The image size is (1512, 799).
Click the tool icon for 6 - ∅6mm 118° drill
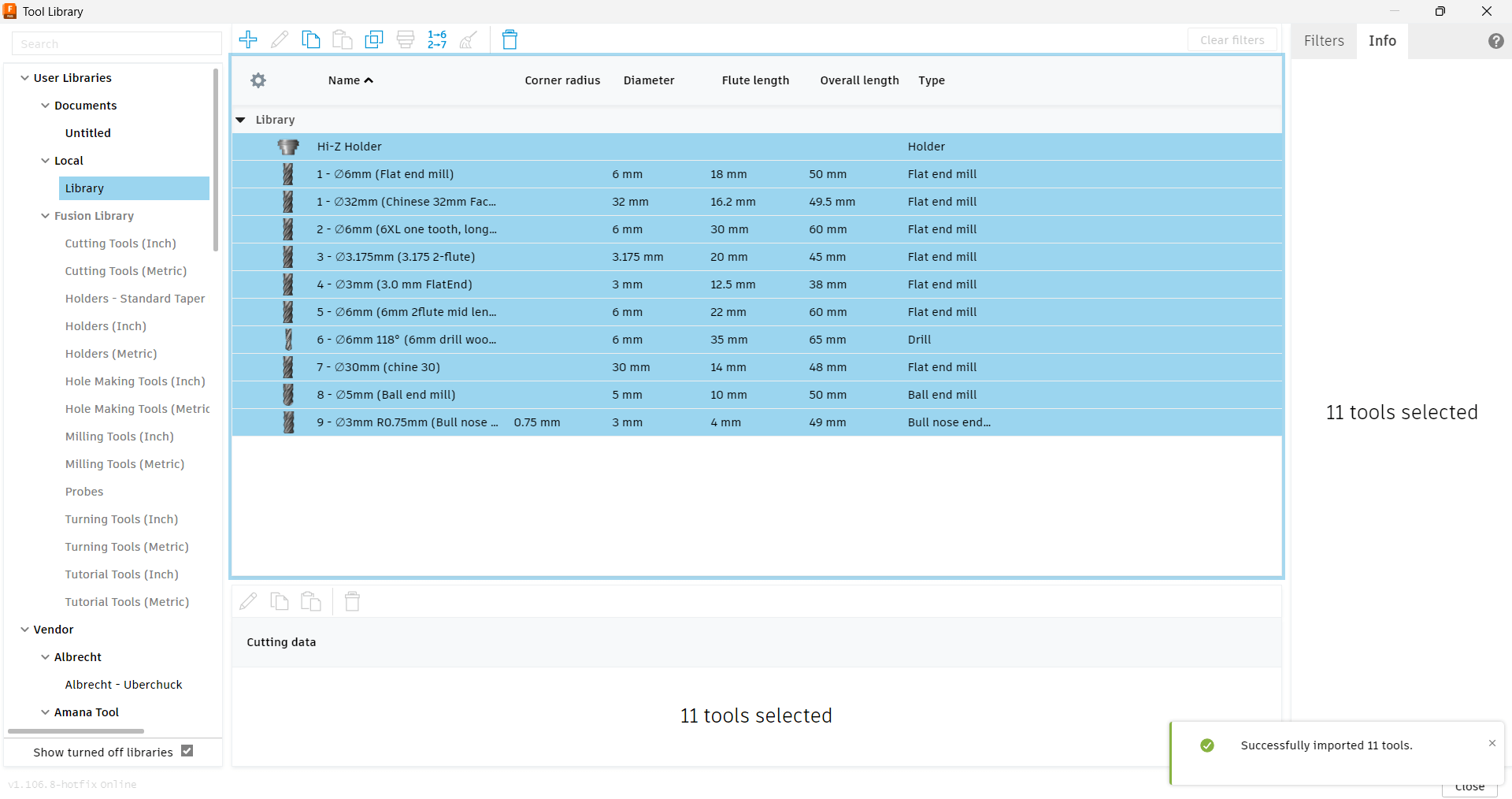(x=288, y=340)
